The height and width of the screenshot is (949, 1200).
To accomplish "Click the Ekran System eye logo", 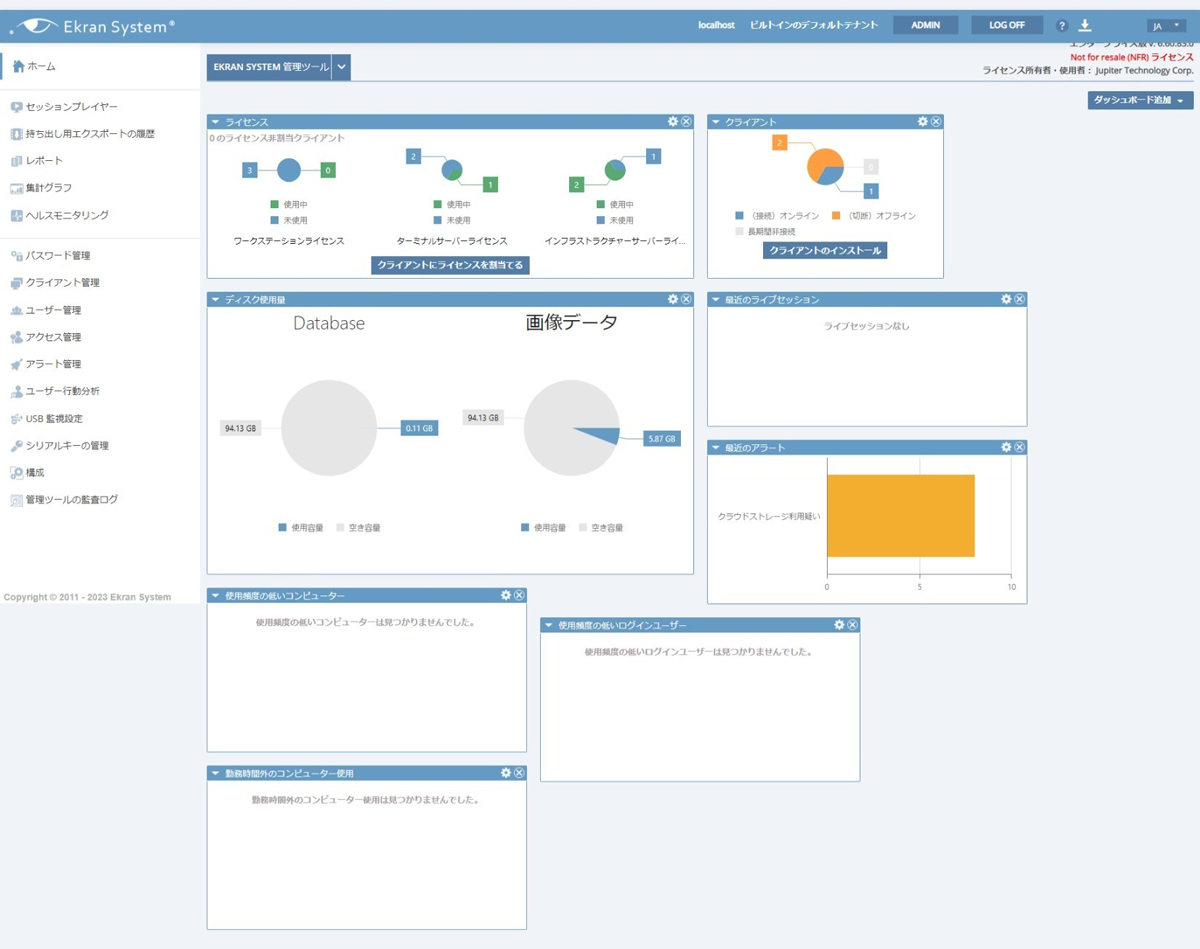I will [x=35, y=26].
